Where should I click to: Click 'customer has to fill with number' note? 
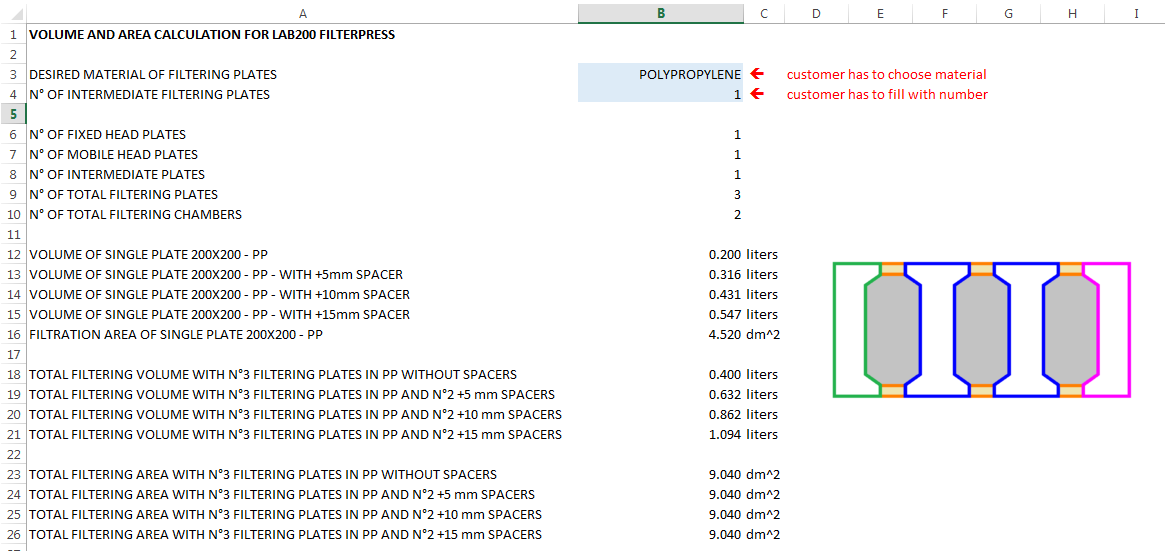pyautogui.click(x=887, y=94)
